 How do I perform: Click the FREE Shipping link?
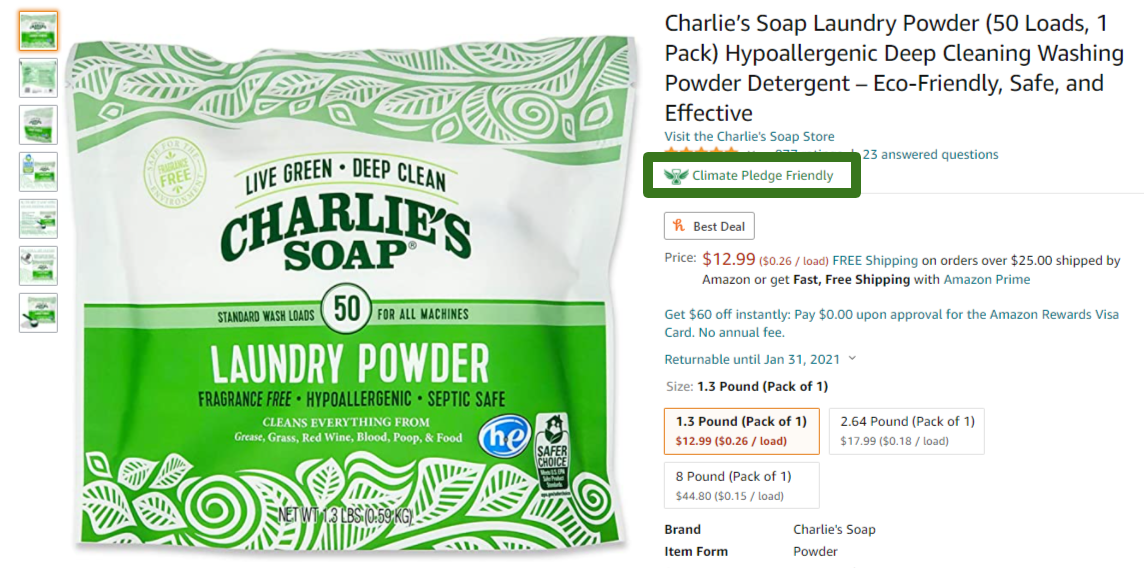point(875,260)
